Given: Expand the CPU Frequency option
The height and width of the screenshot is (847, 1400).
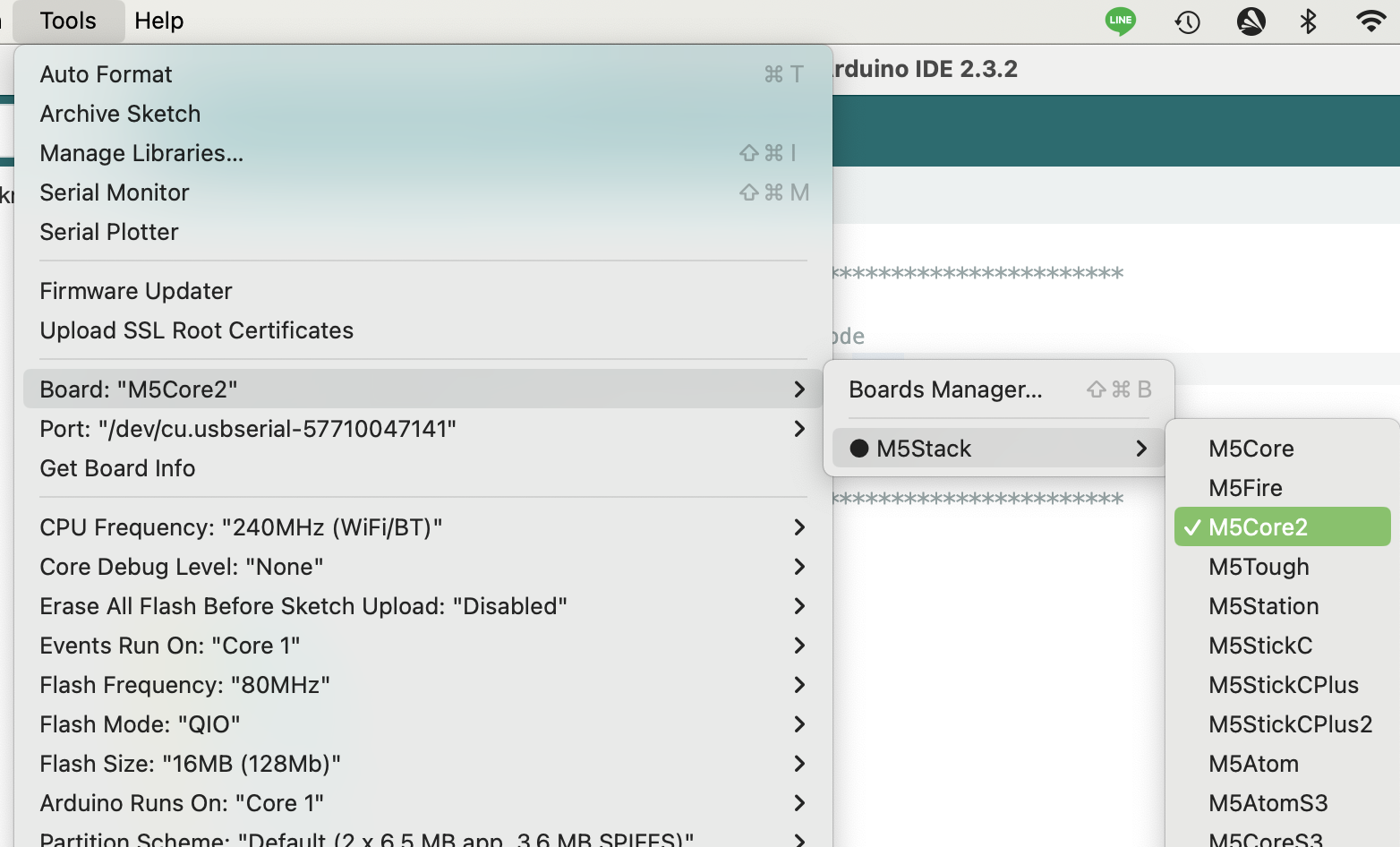Looking at the screenshot, I should [x=423, y=527].
